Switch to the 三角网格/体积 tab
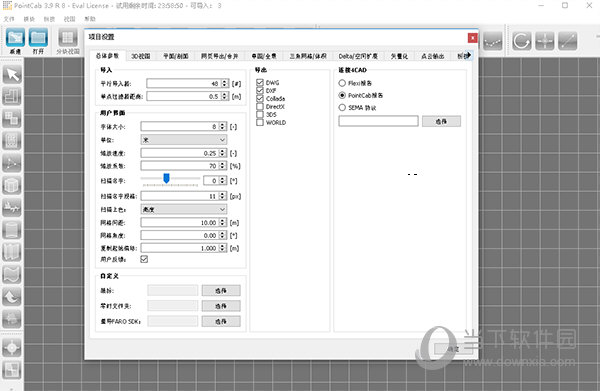Viewport: 600px width, 391px height. pyautogui.click(x=308, y=56)
